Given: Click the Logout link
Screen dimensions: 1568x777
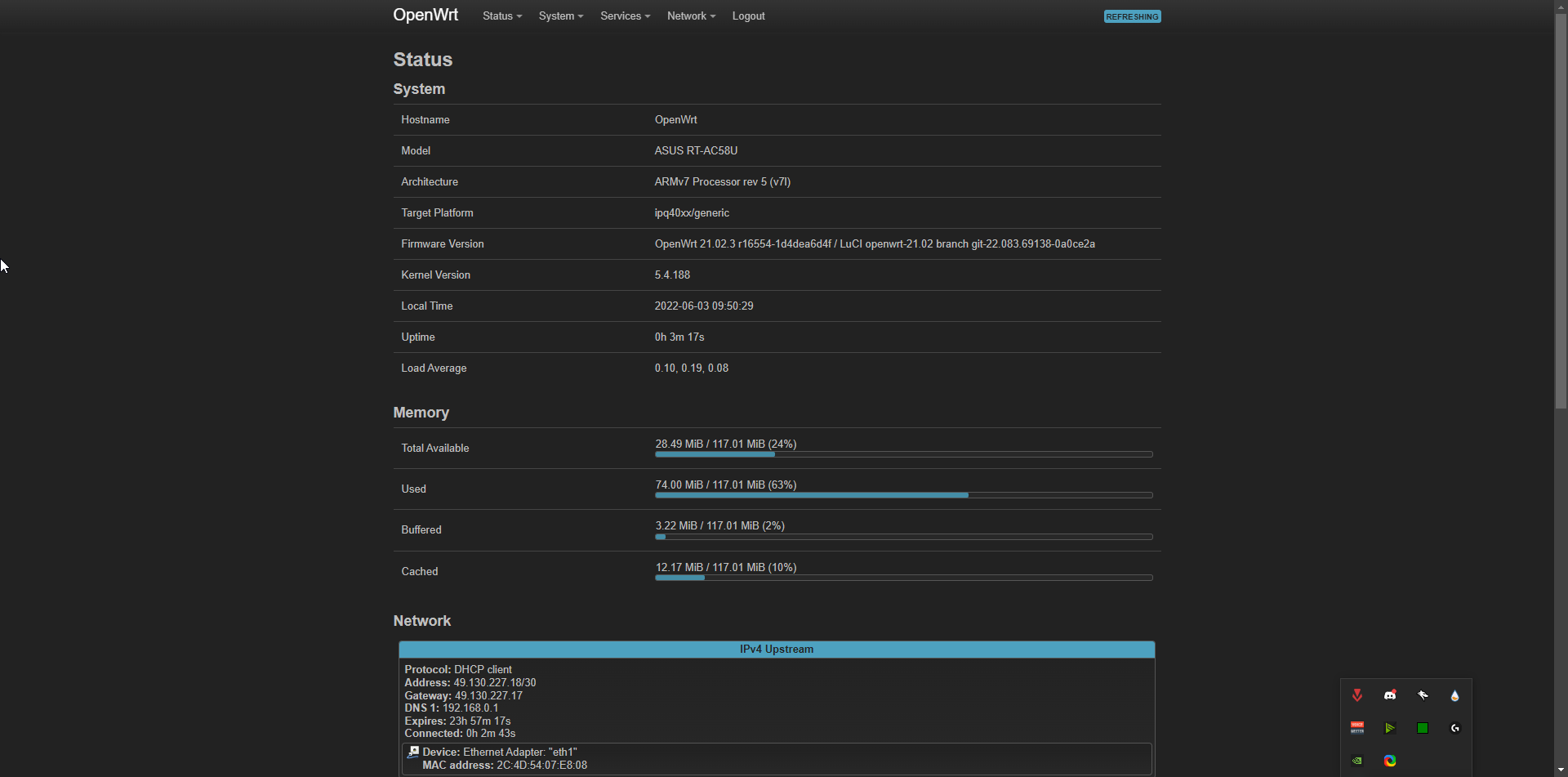Looking at the screenshot, I should pyautogui.click(x=748, y=16).
